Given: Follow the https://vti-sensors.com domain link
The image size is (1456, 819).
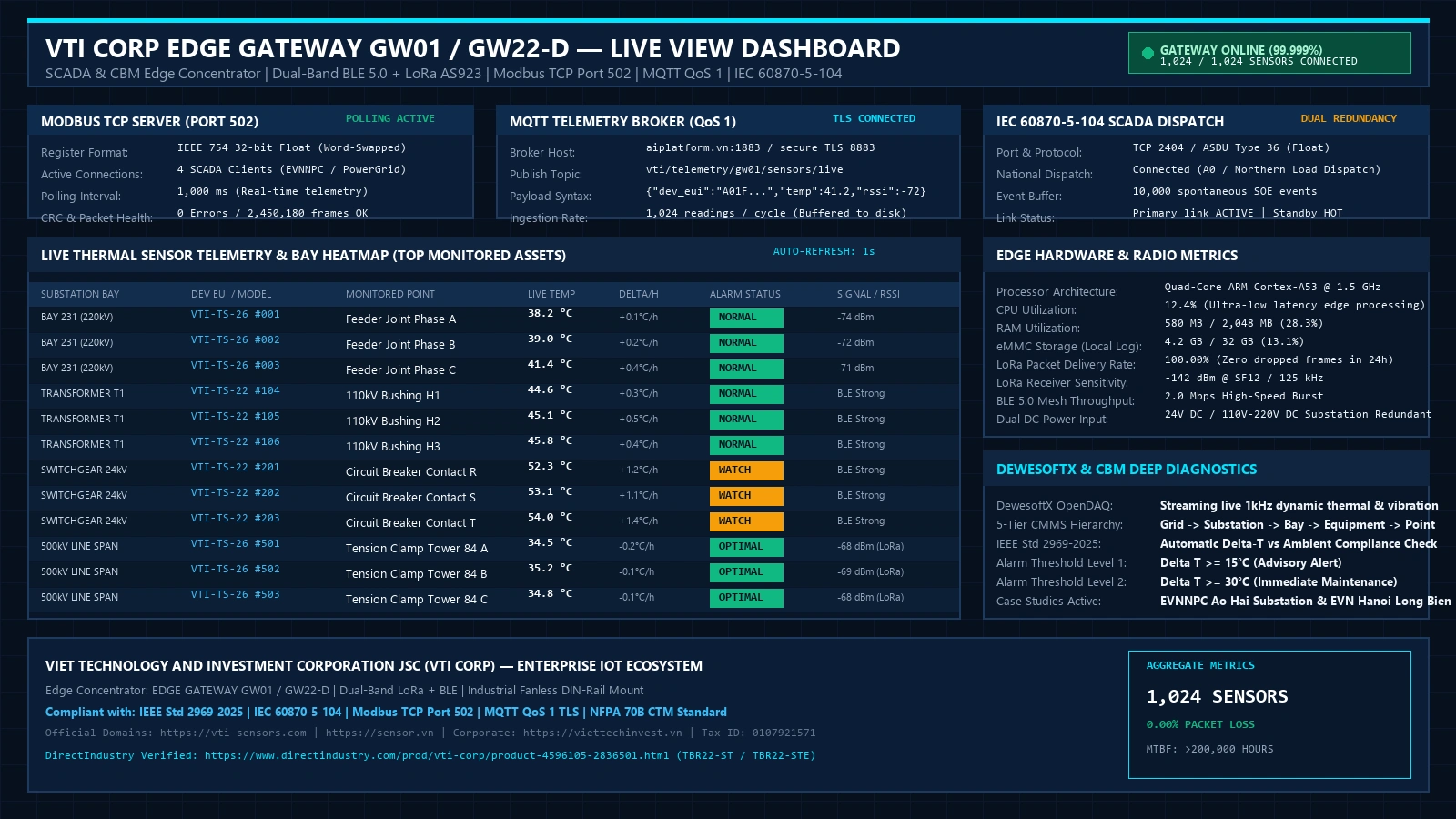Looking at the screenshot, I should [233, 733].
